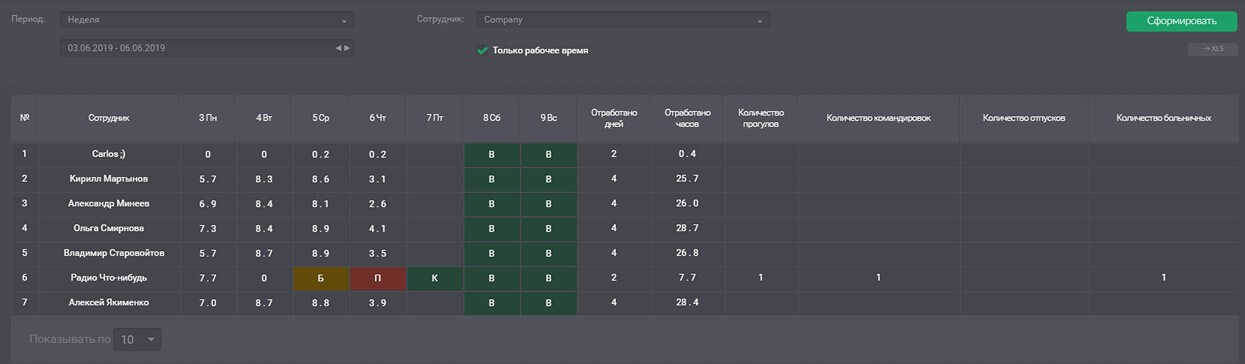Screen dimensions: 1245x364
Task: Open the Период dropdown showing Неделя
Action: 207,20
